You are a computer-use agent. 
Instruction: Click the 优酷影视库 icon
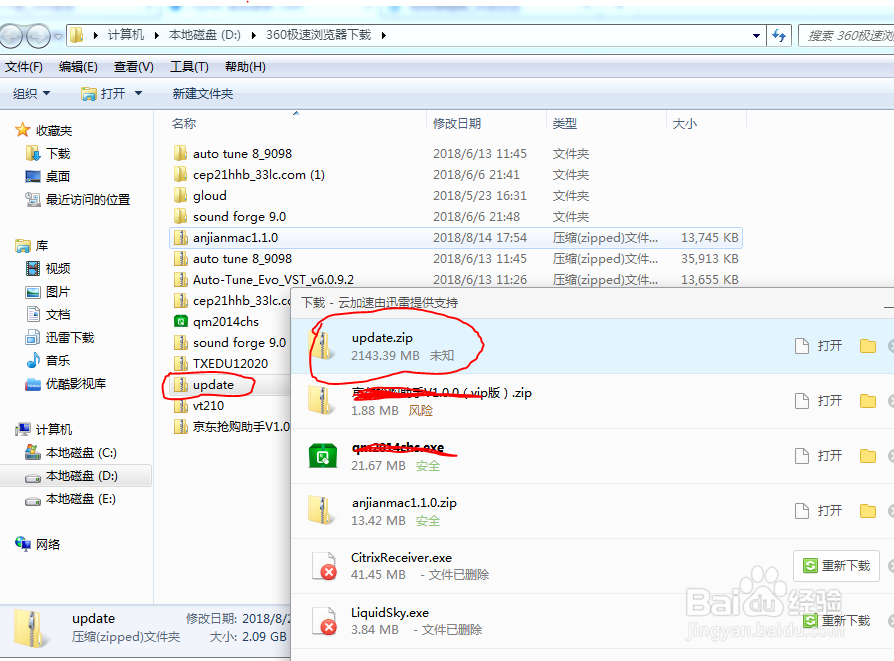[33, 384]
